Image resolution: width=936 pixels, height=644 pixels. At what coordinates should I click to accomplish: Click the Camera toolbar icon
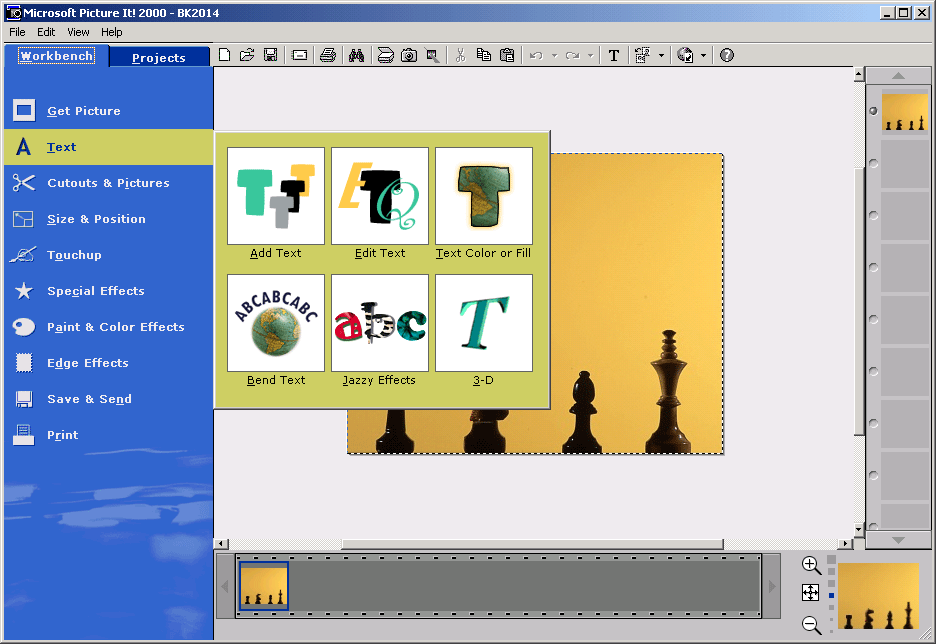tap(409, 56)
